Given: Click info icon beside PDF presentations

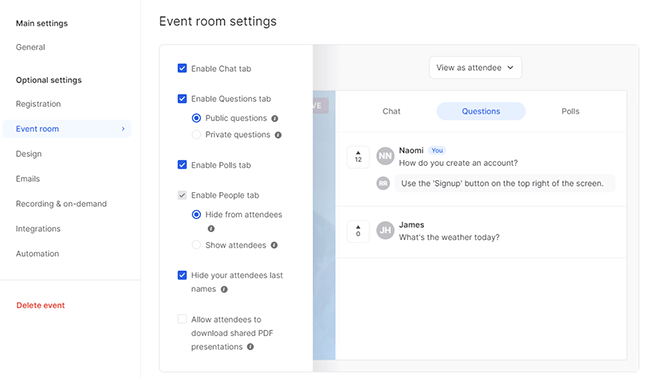Looking at the screenshot, I should 250,347.
